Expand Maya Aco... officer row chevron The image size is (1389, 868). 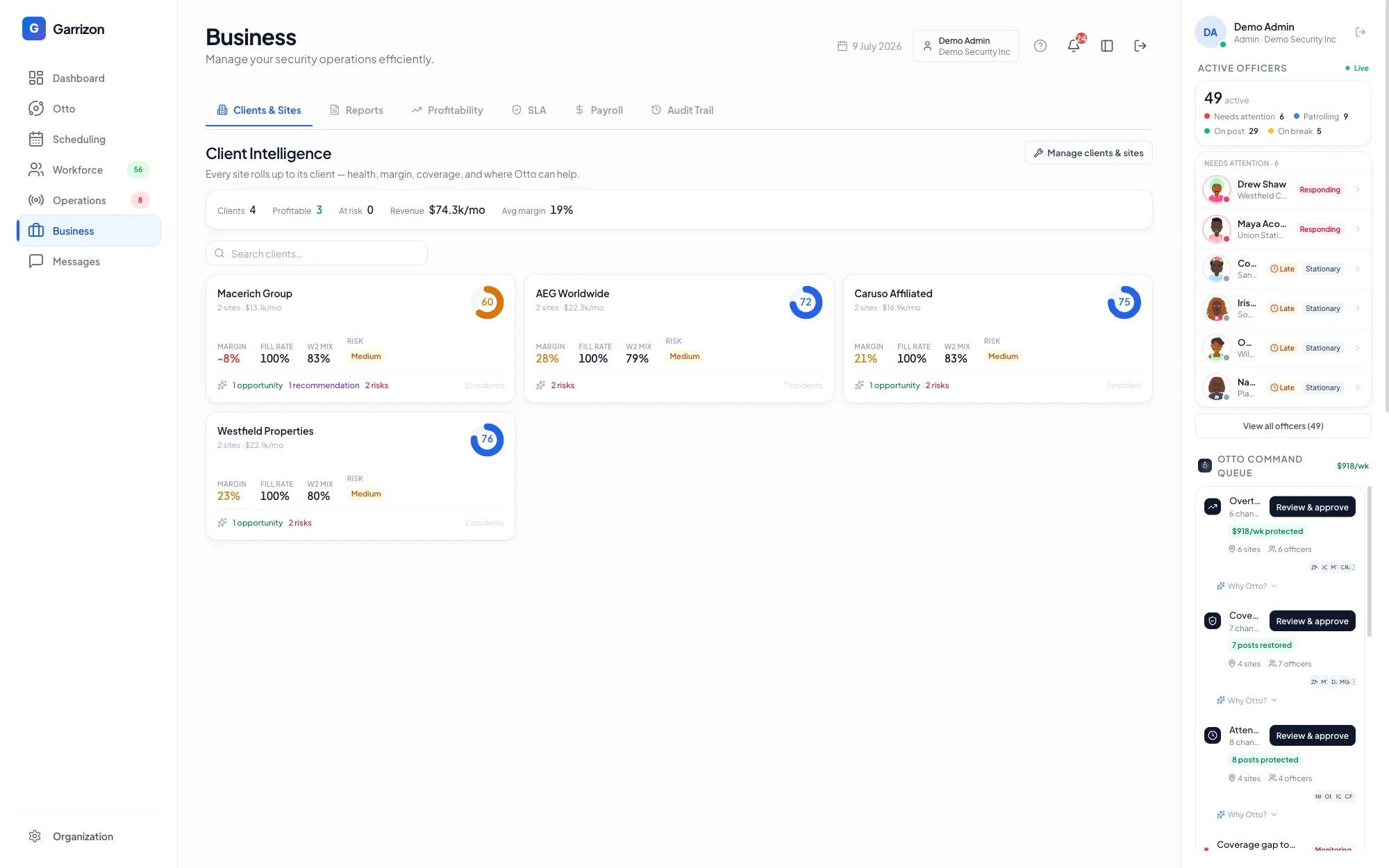(x=1358, y=229)
